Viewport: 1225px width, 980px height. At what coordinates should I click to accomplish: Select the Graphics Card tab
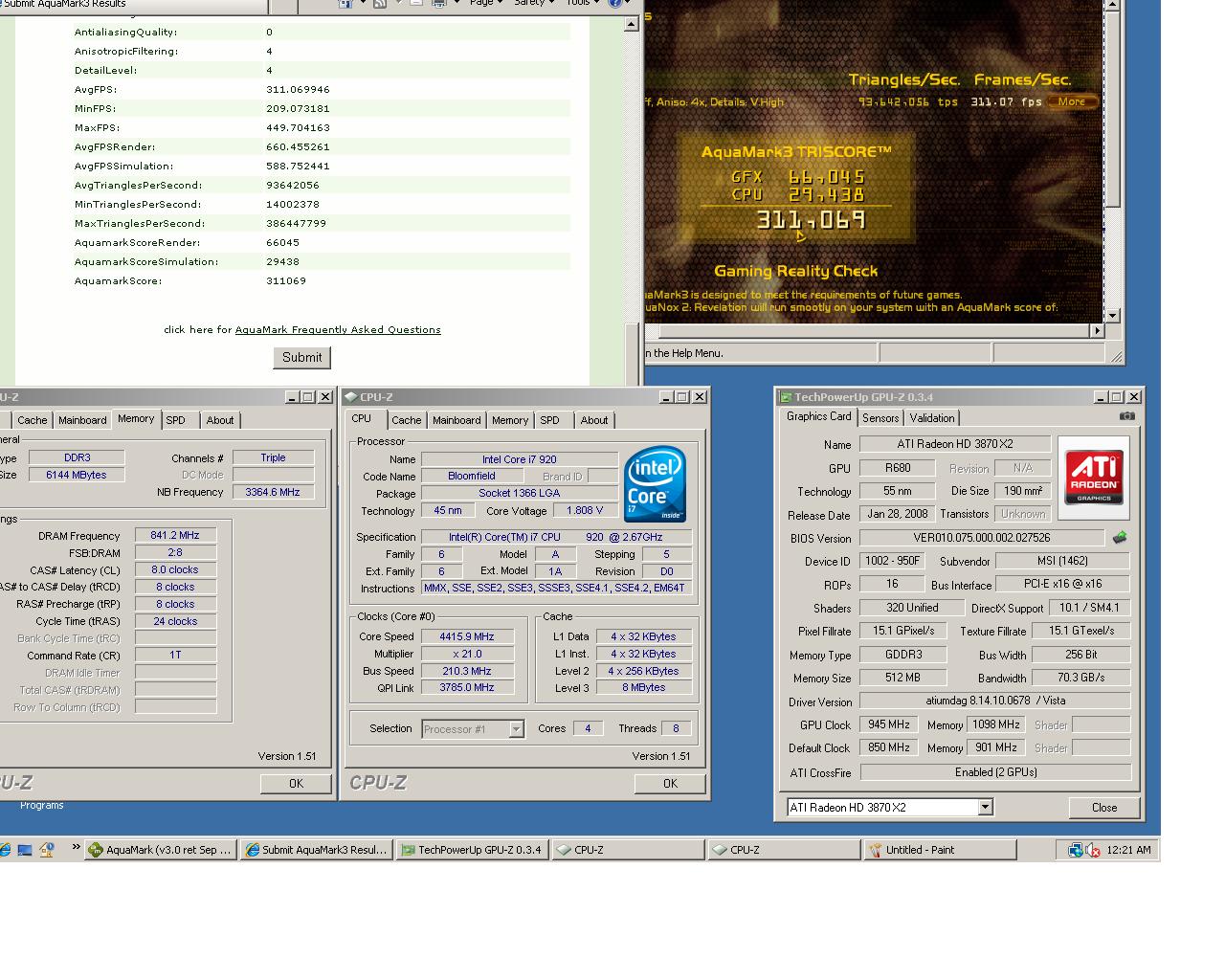(x=818, y=417)
